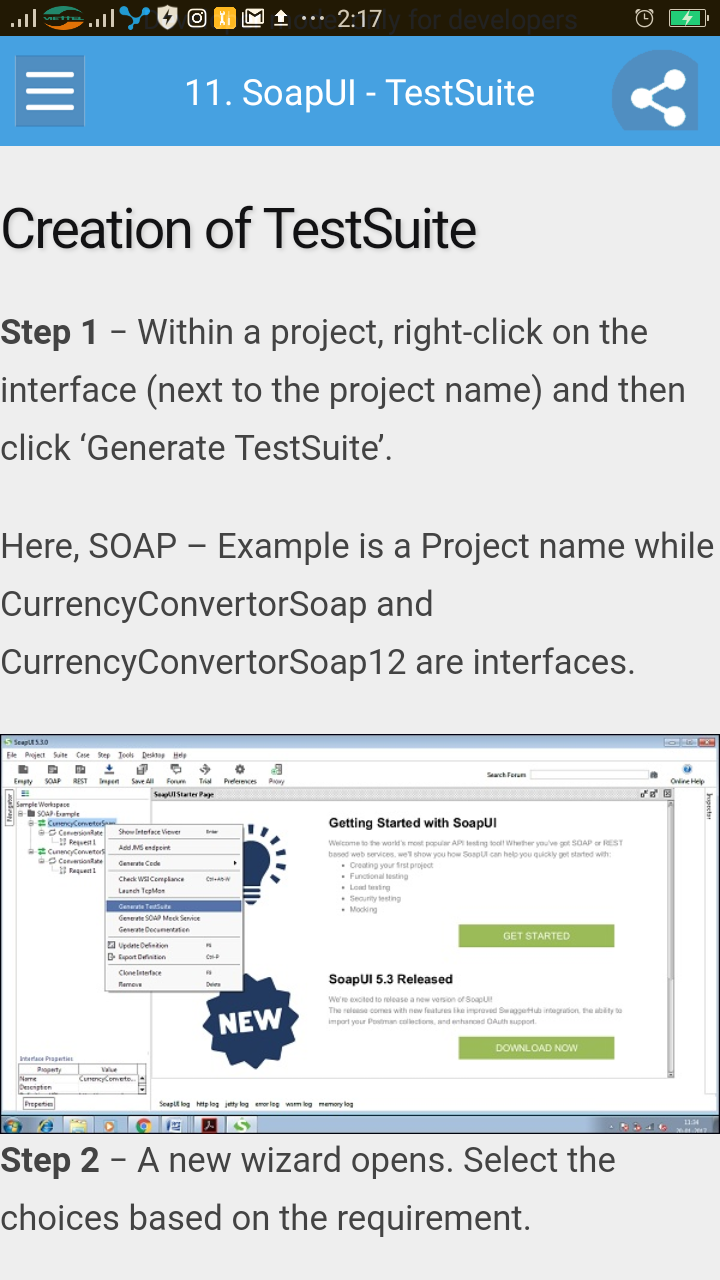Screen dimensions: 720x1280
Task: Click the REST toolbar icon in SoapUI screenshot
Action: click(x=80, y=774)
